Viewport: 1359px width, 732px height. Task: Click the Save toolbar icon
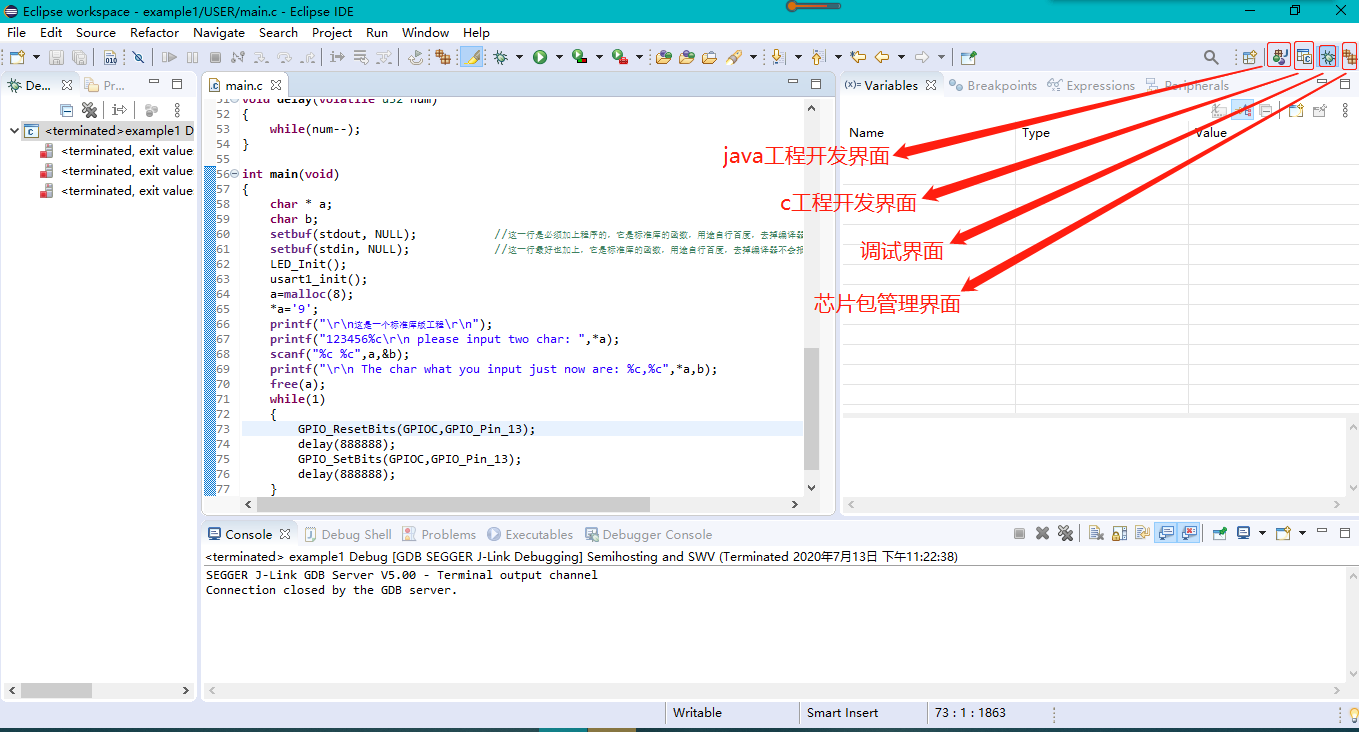click(x=56, y=57)
